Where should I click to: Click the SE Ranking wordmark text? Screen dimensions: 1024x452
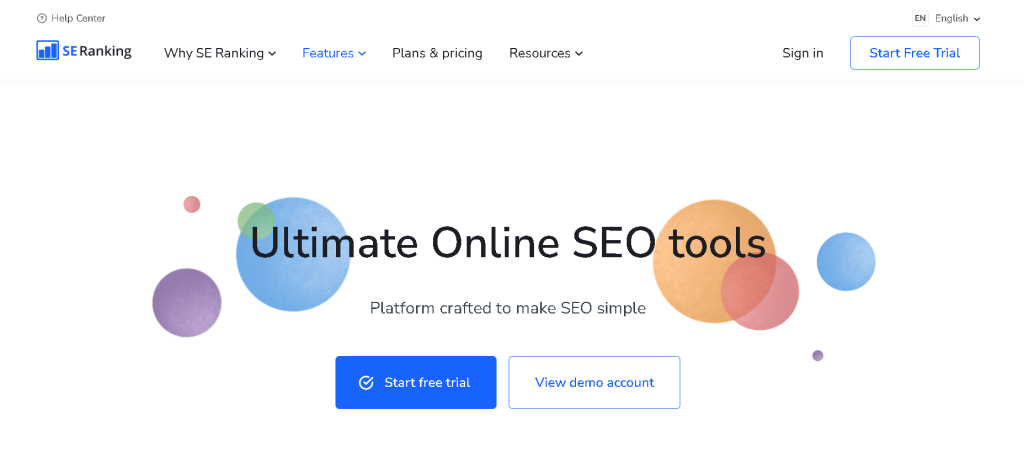point(97,51)
